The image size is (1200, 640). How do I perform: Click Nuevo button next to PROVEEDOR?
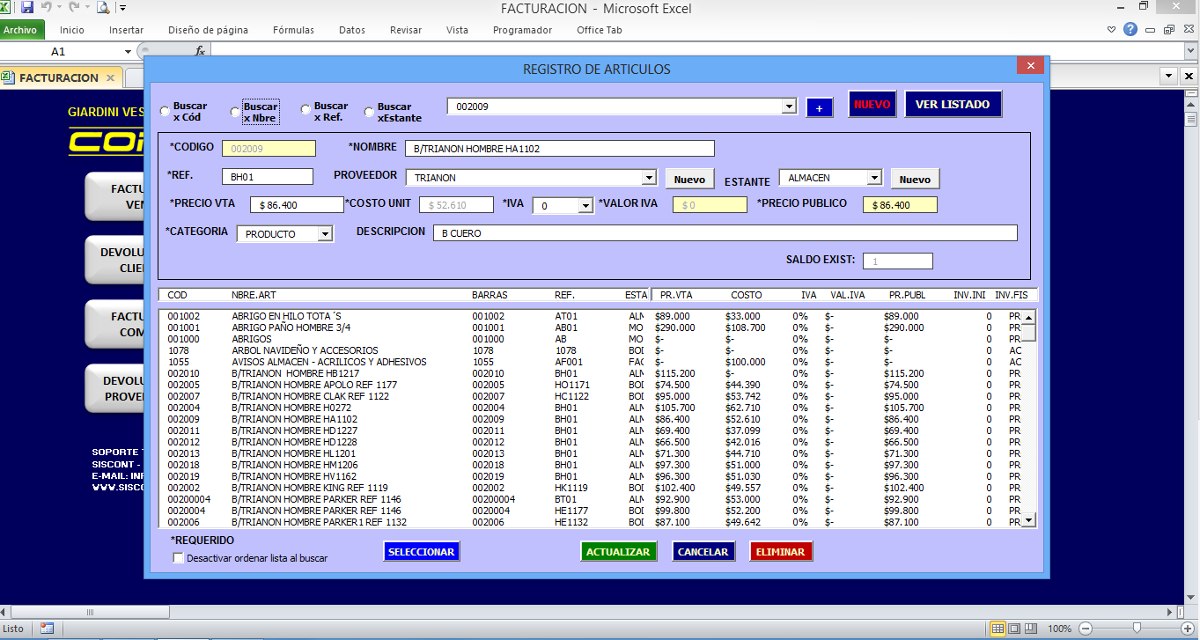(x=690, y=179)
